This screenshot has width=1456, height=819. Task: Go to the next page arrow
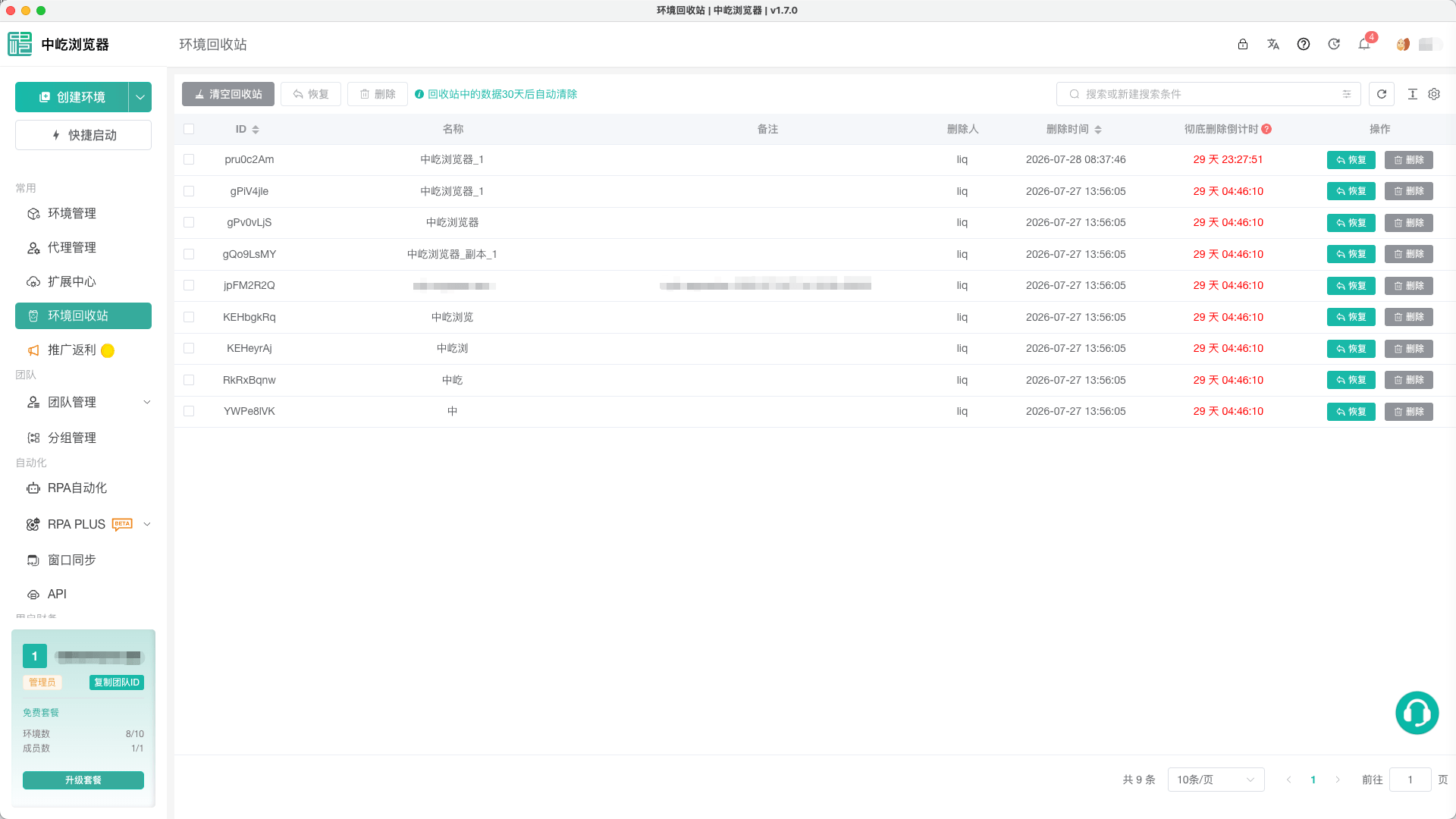[x=1338, y=780]
